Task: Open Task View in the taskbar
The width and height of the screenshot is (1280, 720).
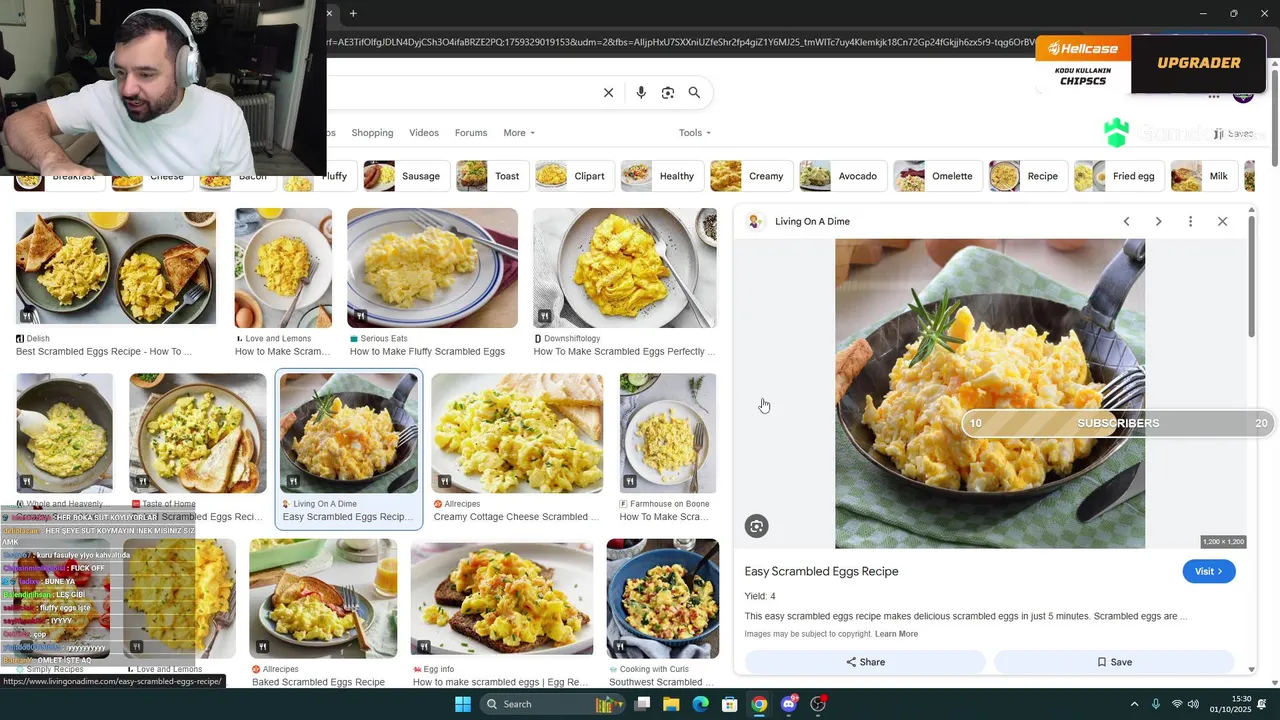Action: [643, 704]
